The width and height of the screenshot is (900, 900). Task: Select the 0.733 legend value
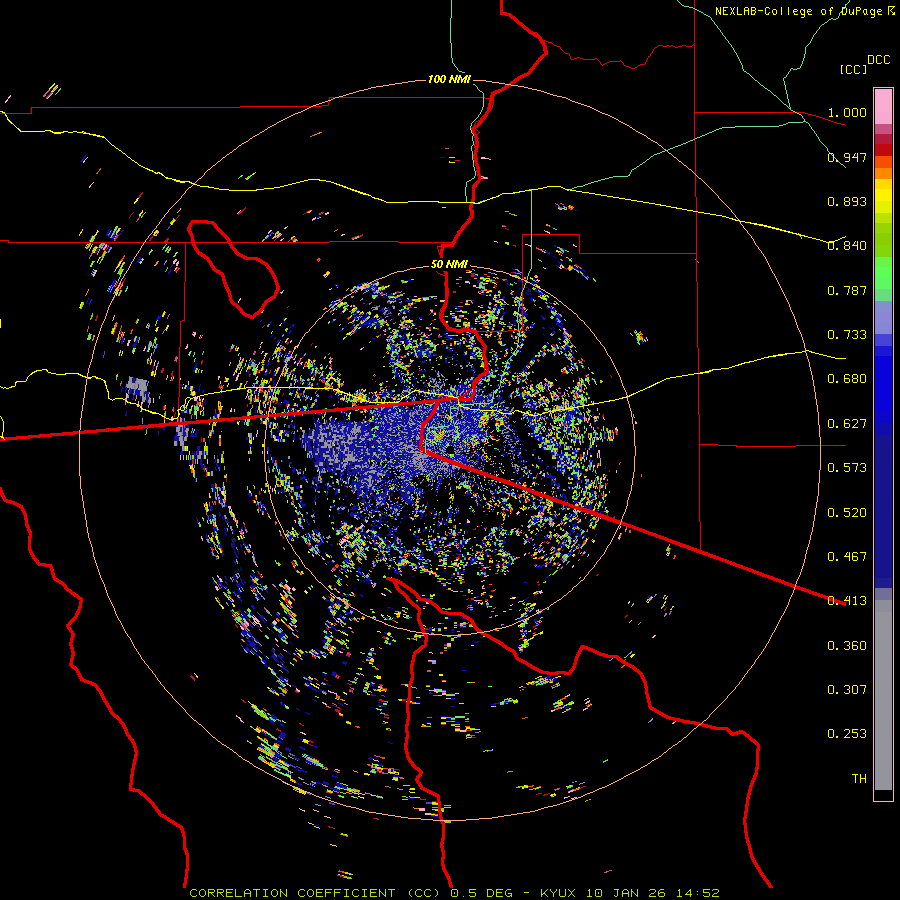(847, 335)
